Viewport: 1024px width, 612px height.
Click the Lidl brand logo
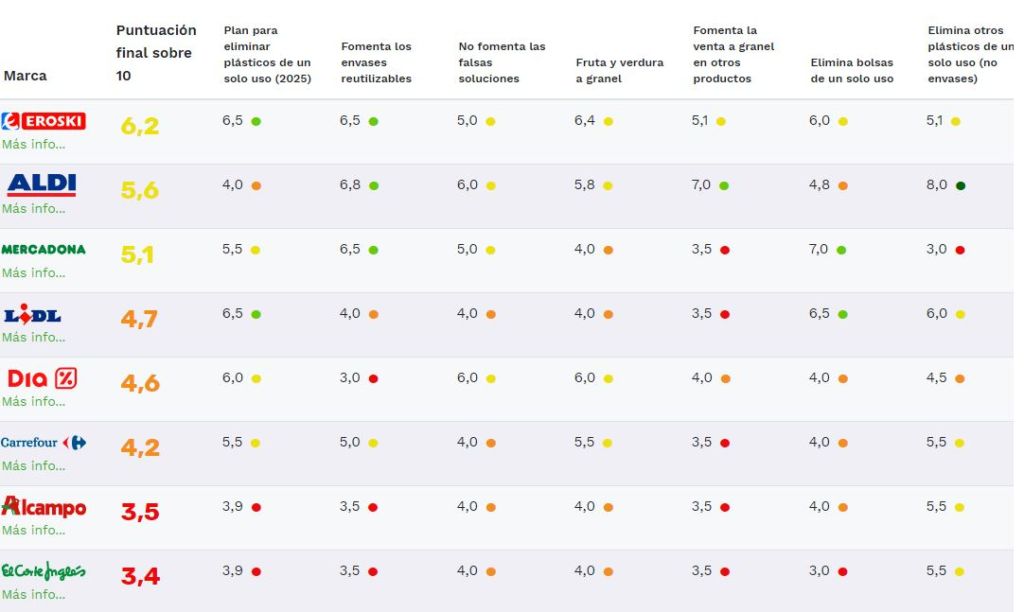33,314
